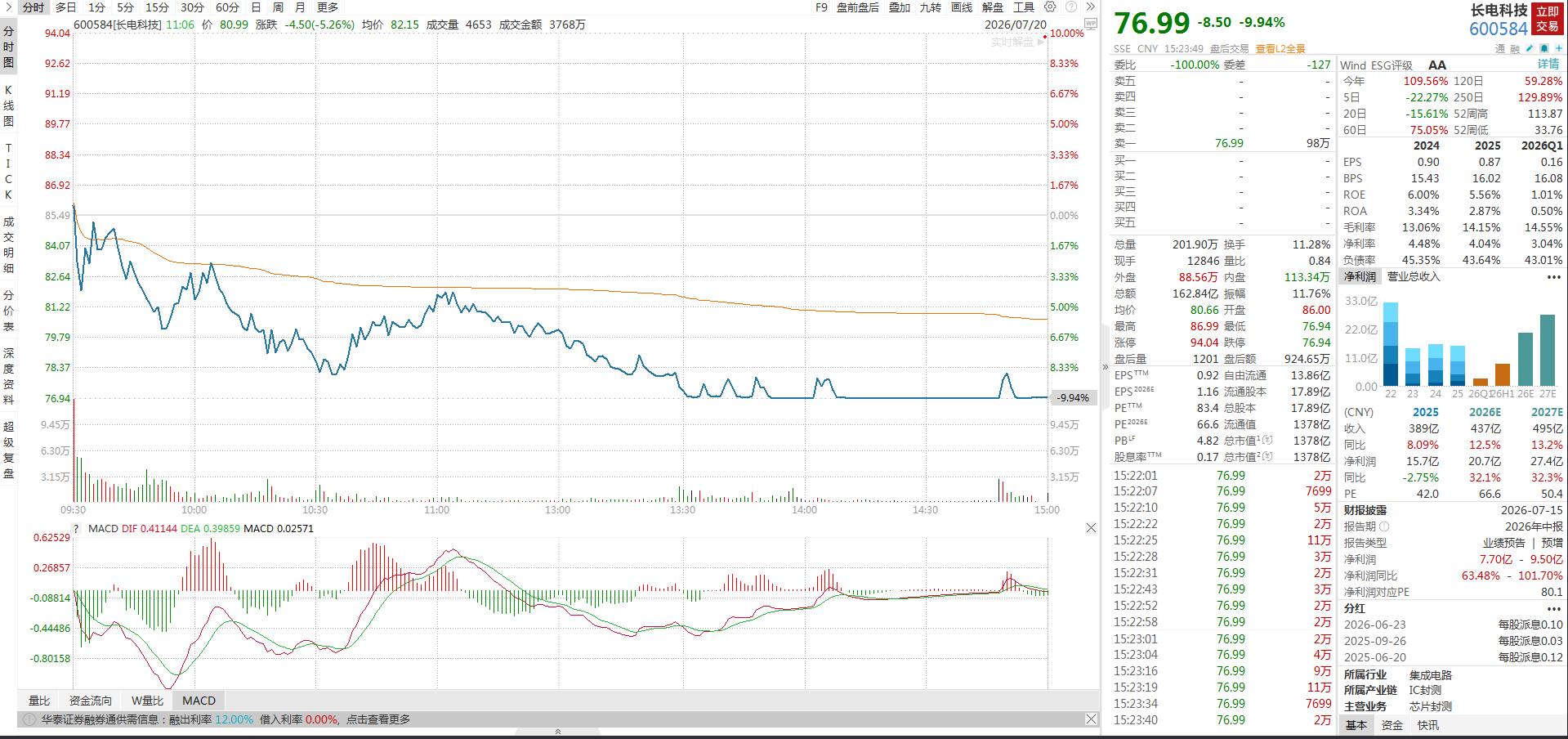Switch chart panel to 营业总收入

pyautogui.click(x=1414, y=276)
